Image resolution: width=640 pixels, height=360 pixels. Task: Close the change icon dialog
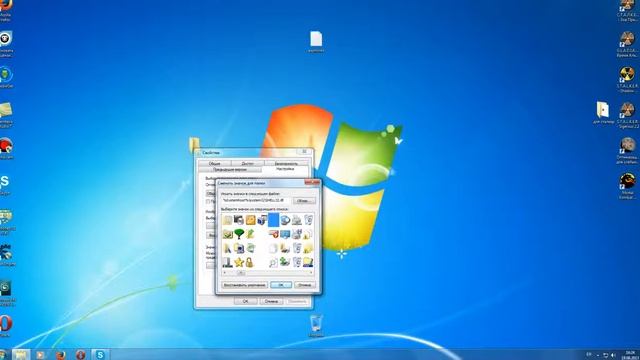pyautogui.click(x=312, y=183)
